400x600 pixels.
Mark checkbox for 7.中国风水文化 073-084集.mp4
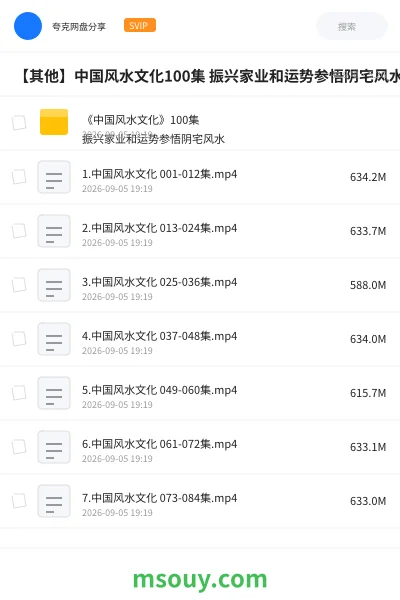pos(19,501)
